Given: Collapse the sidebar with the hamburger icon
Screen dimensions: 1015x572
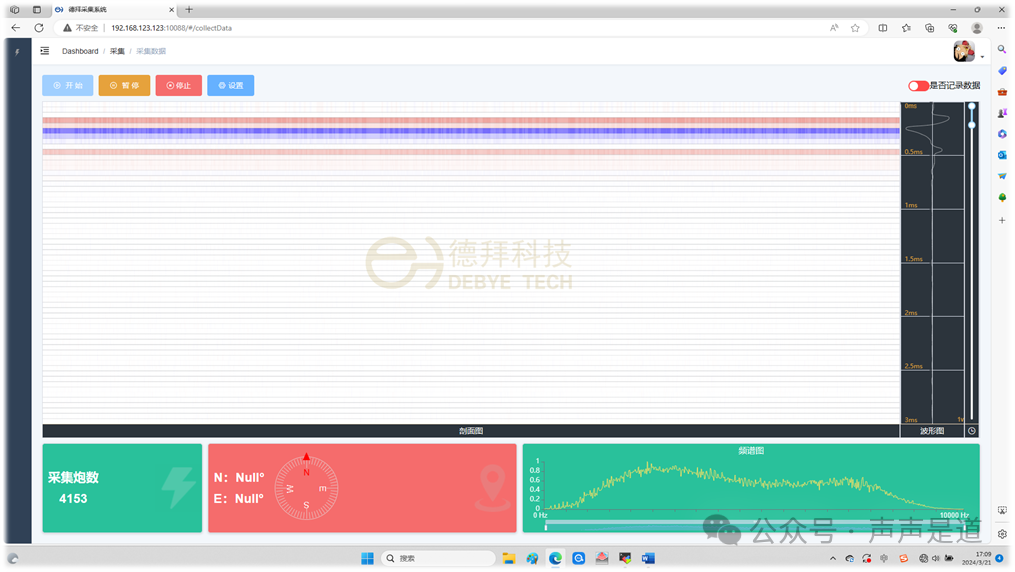Looking at the screenshot, I should pos(45,50).
